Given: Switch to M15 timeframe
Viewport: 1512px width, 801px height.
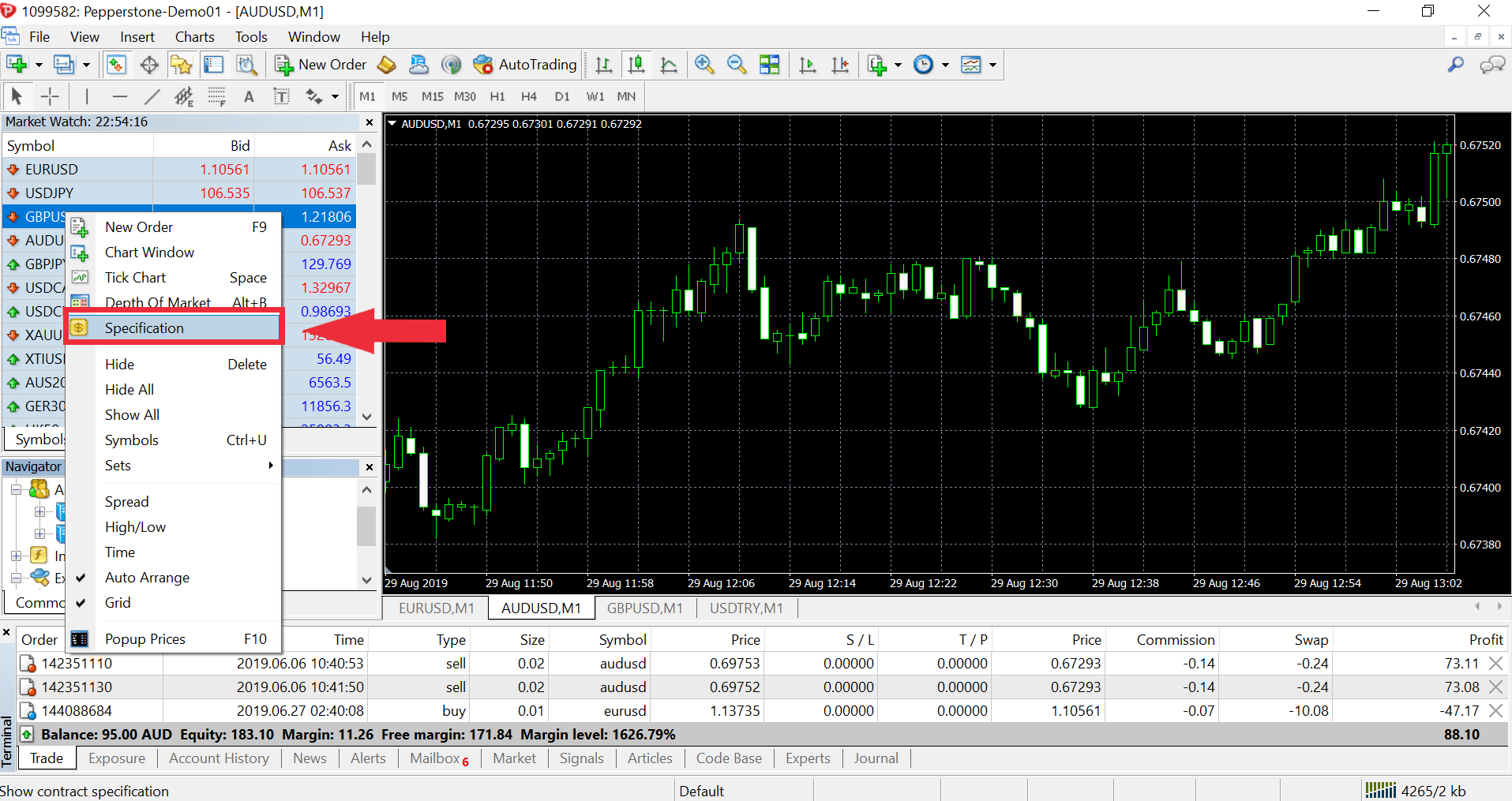Looking at the screenshot, I should coord(432,96).
